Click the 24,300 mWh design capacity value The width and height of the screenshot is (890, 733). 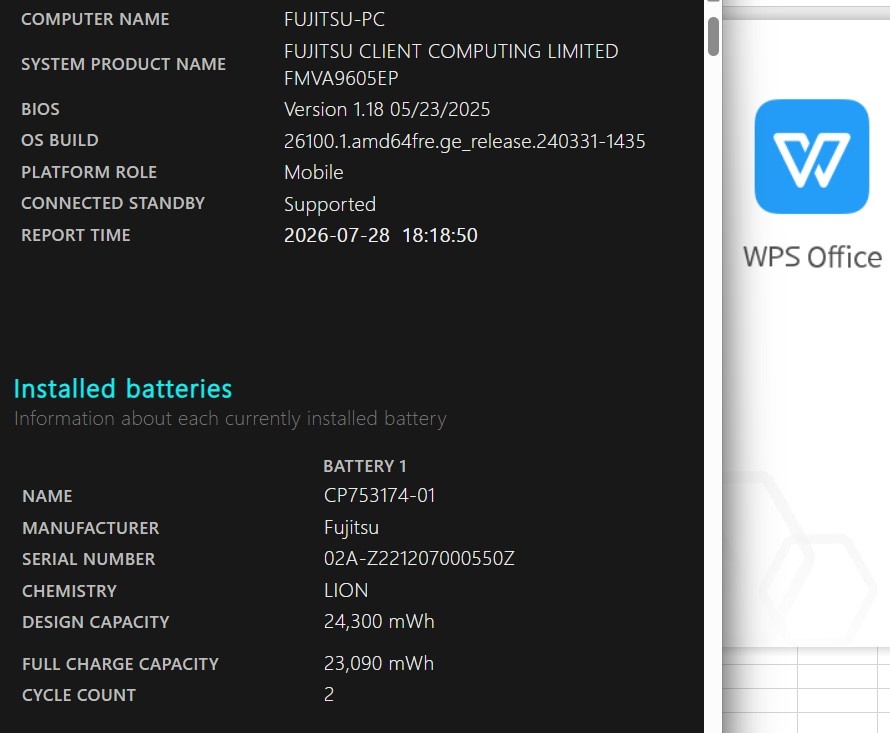[x=379, y=621]
